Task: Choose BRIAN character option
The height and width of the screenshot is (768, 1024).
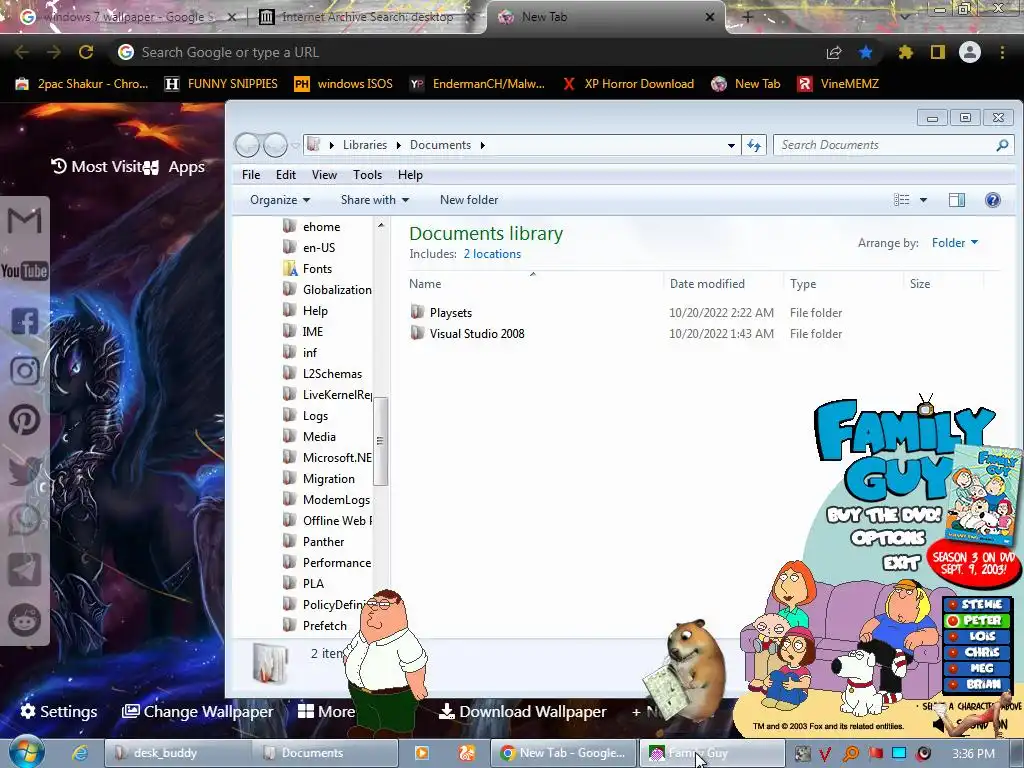Action: tap(976, 684)
